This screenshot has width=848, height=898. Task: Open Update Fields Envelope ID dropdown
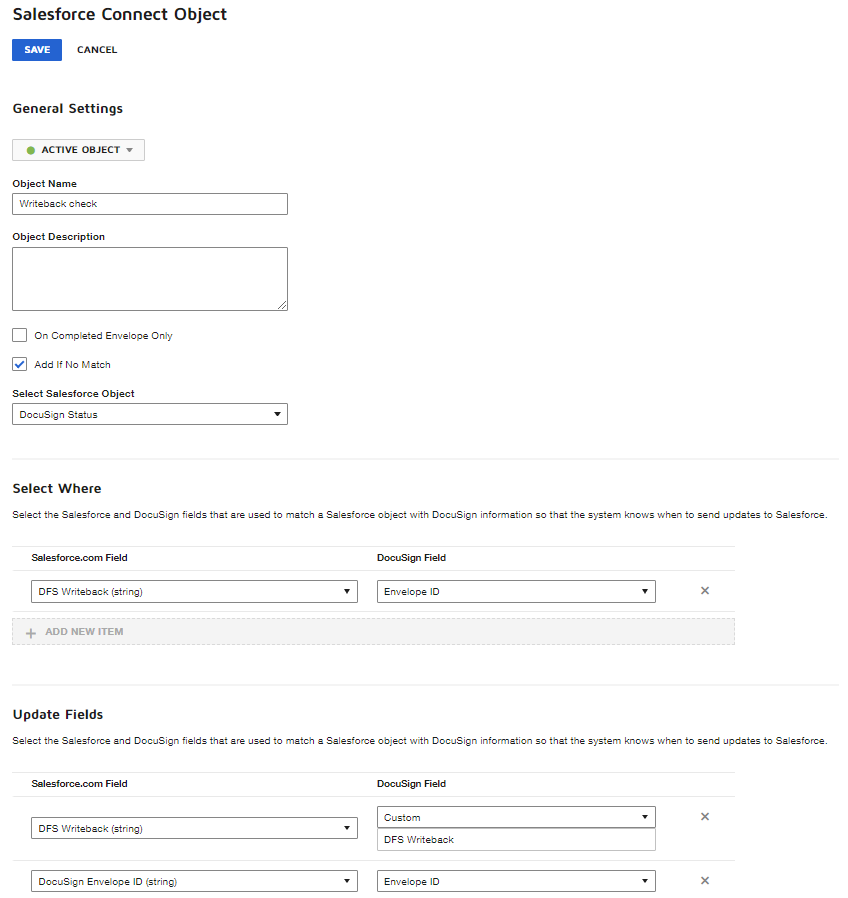click(x=516, y=881)
